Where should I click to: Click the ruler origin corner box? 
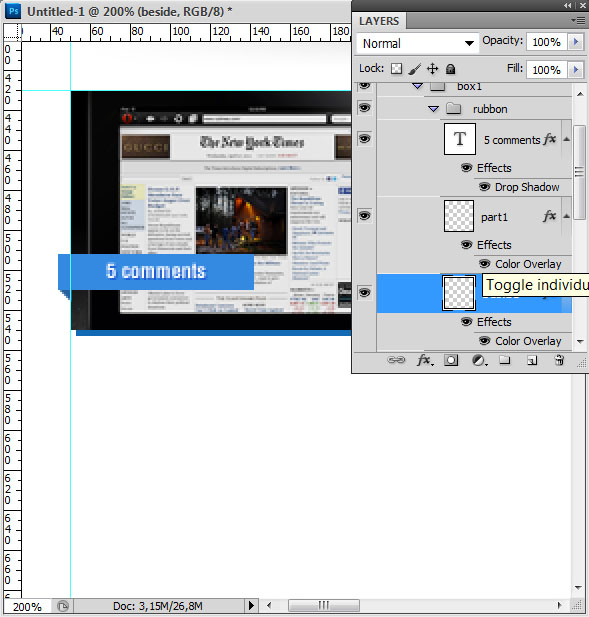13,32
